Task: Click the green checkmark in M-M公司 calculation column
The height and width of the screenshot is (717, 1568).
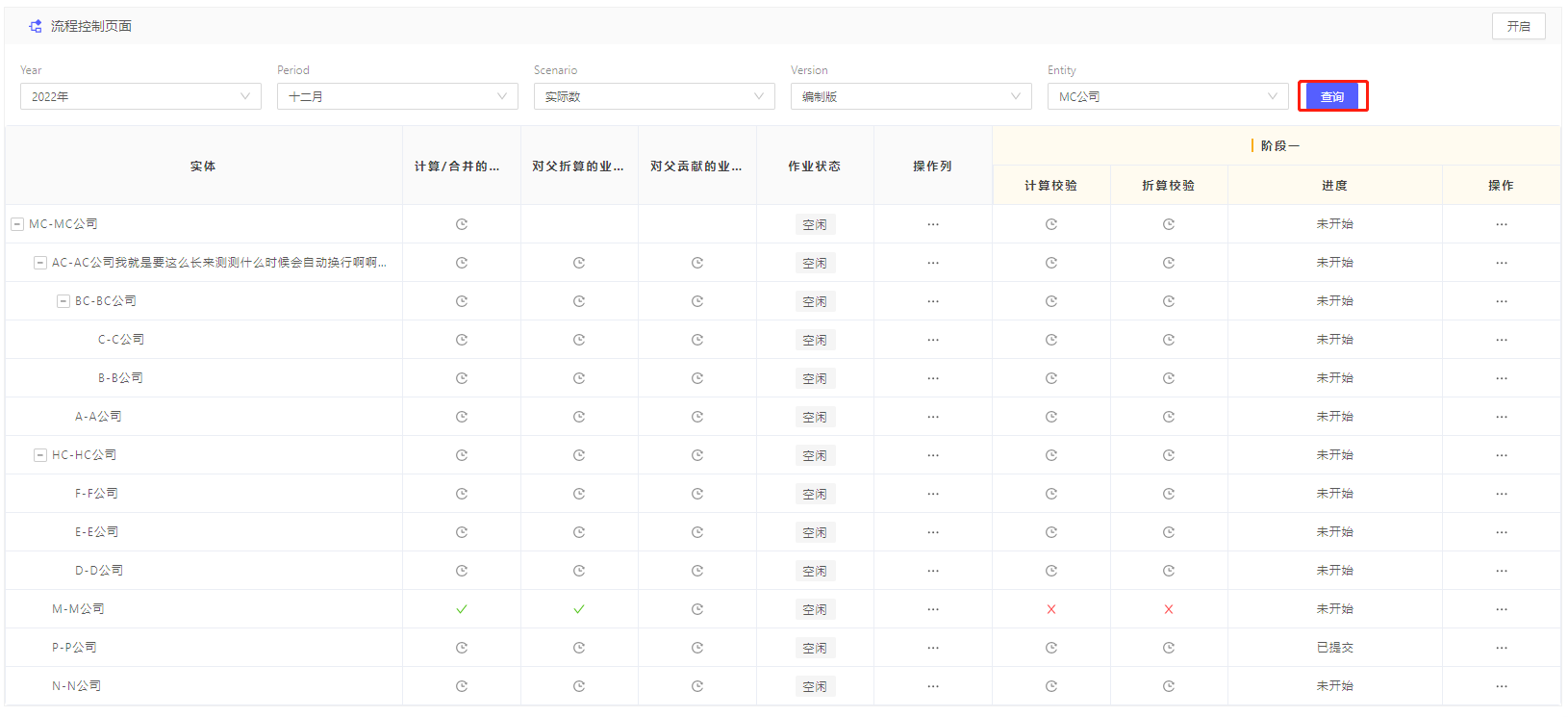Action: [x=462, y=609]
